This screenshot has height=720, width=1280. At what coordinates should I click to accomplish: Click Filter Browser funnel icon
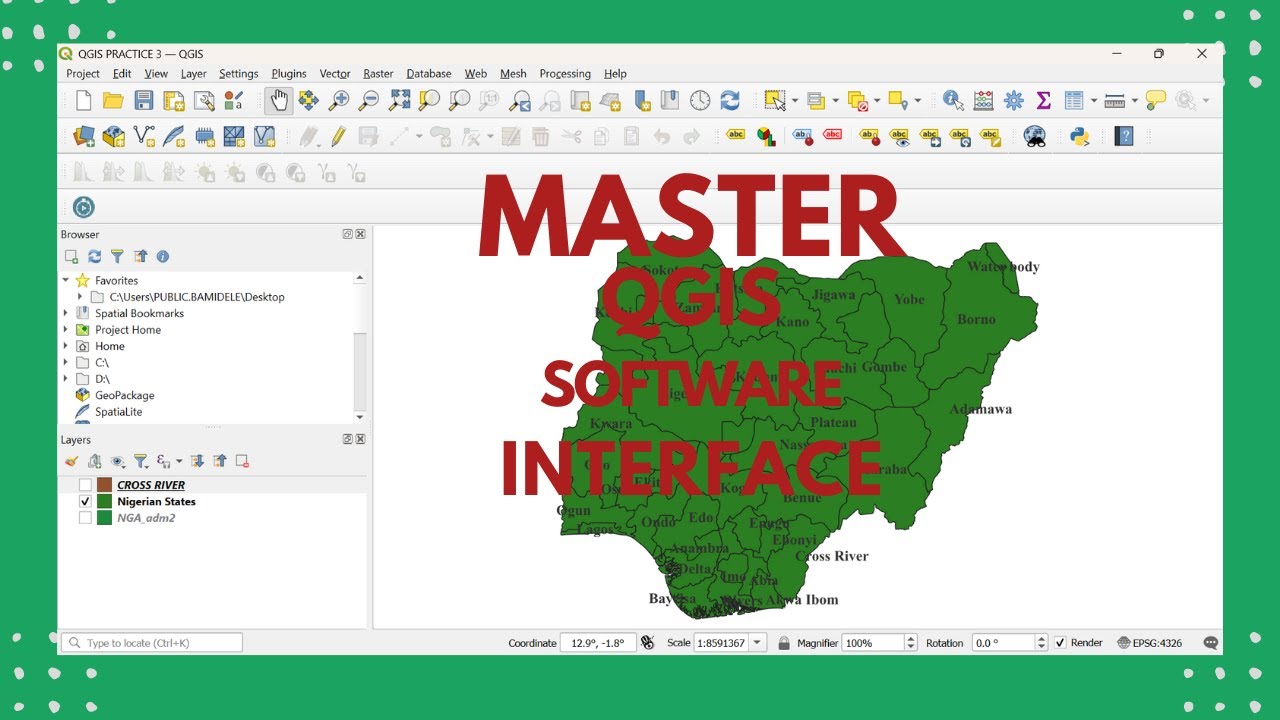point(117,257)
